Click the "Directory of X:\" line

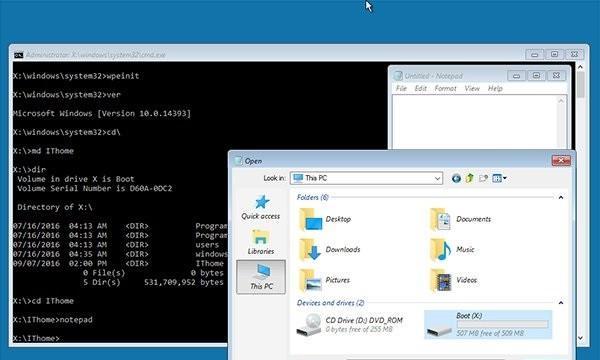coord(55,207)
